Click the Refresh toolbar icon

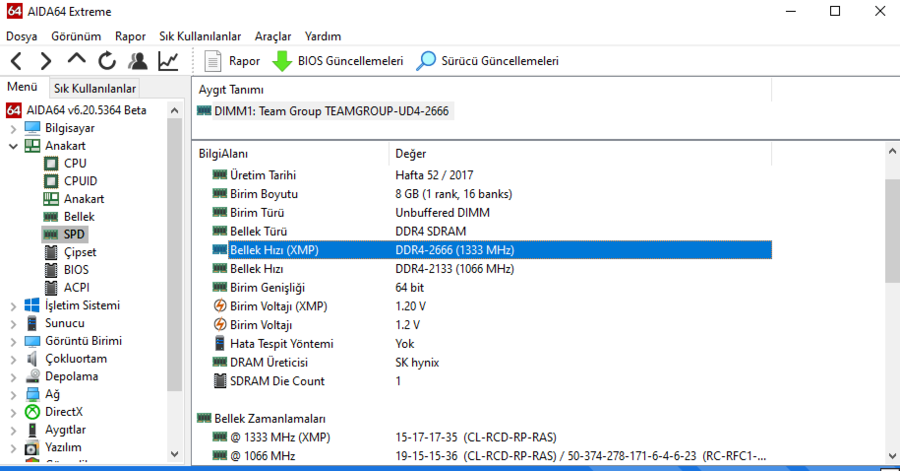click(107, 61)
